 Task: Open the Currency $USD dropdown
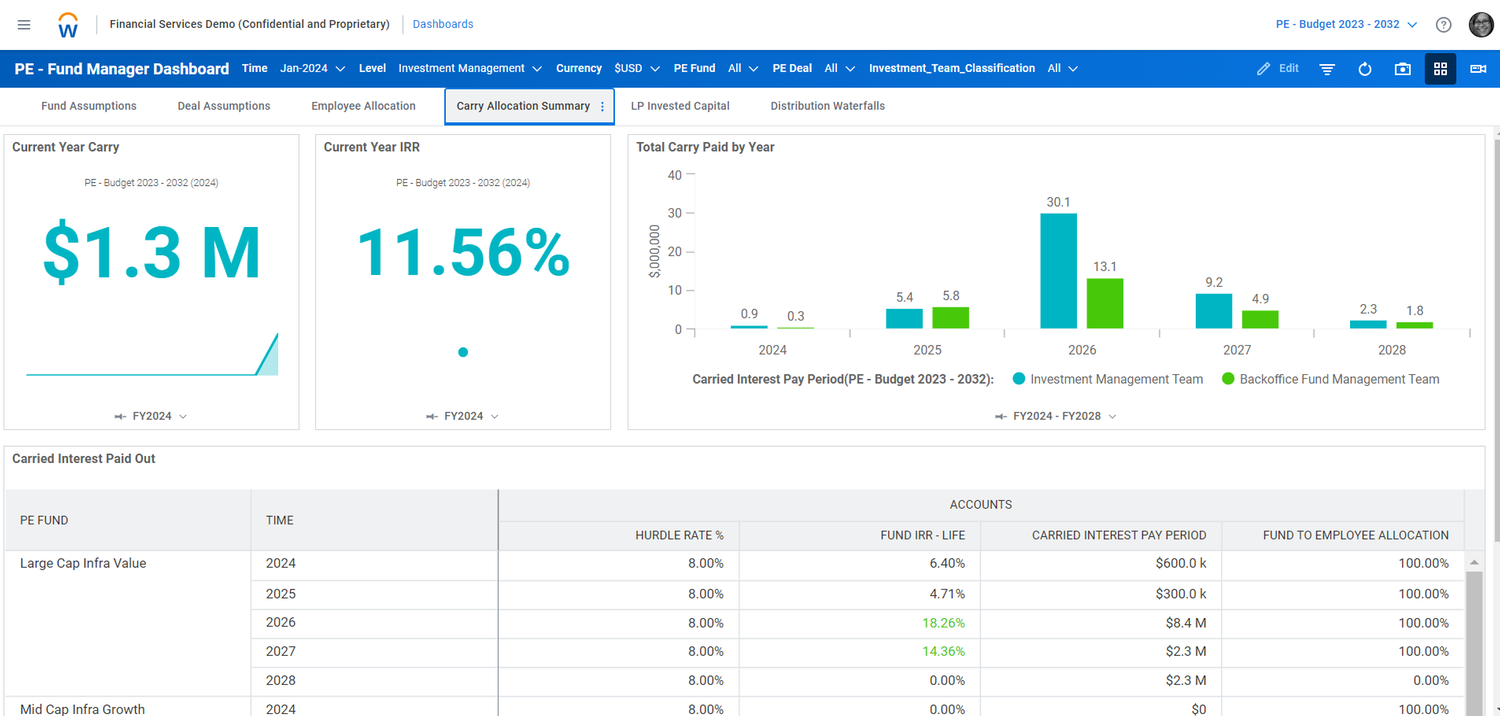tap(637, 68)
